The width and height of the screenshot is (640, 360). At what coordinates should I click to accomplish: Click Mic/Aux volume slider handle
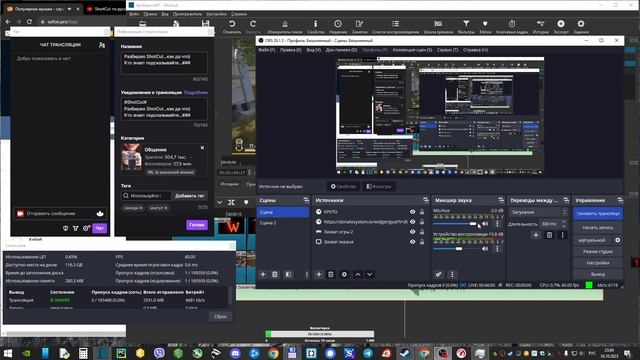pos(473,224)
